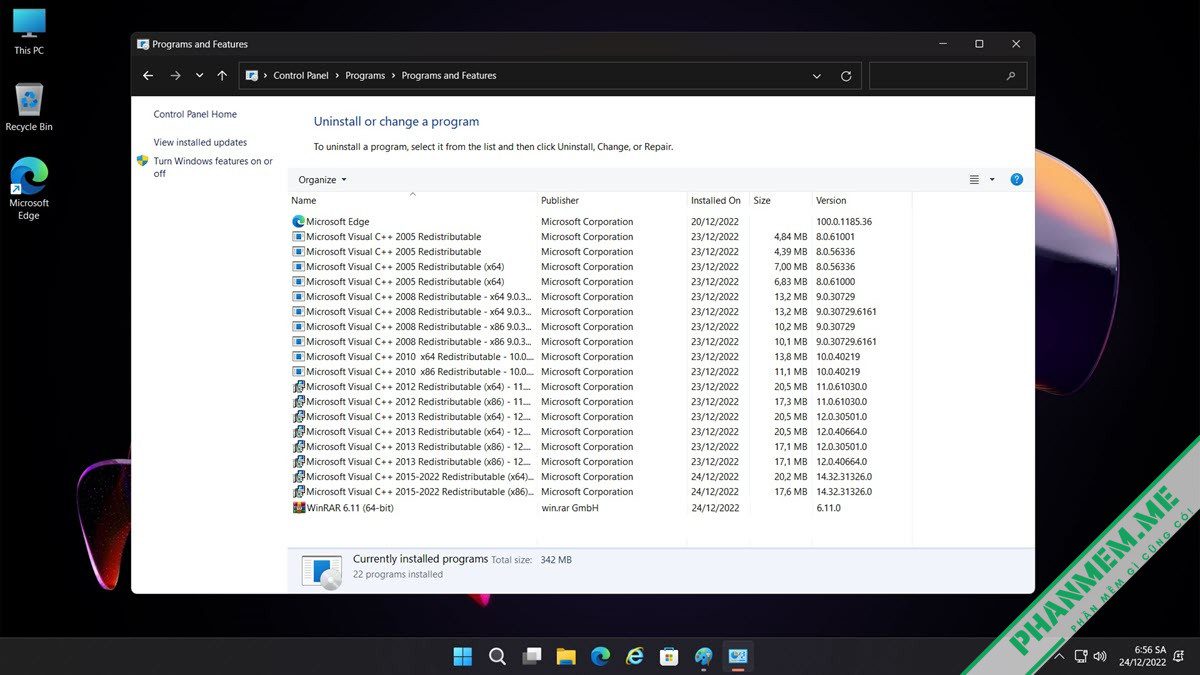Image resolution: width=1200 pixels, height=675 pixels.
Task: Open the Windows Start button
Action: click(x=463, y=656)
